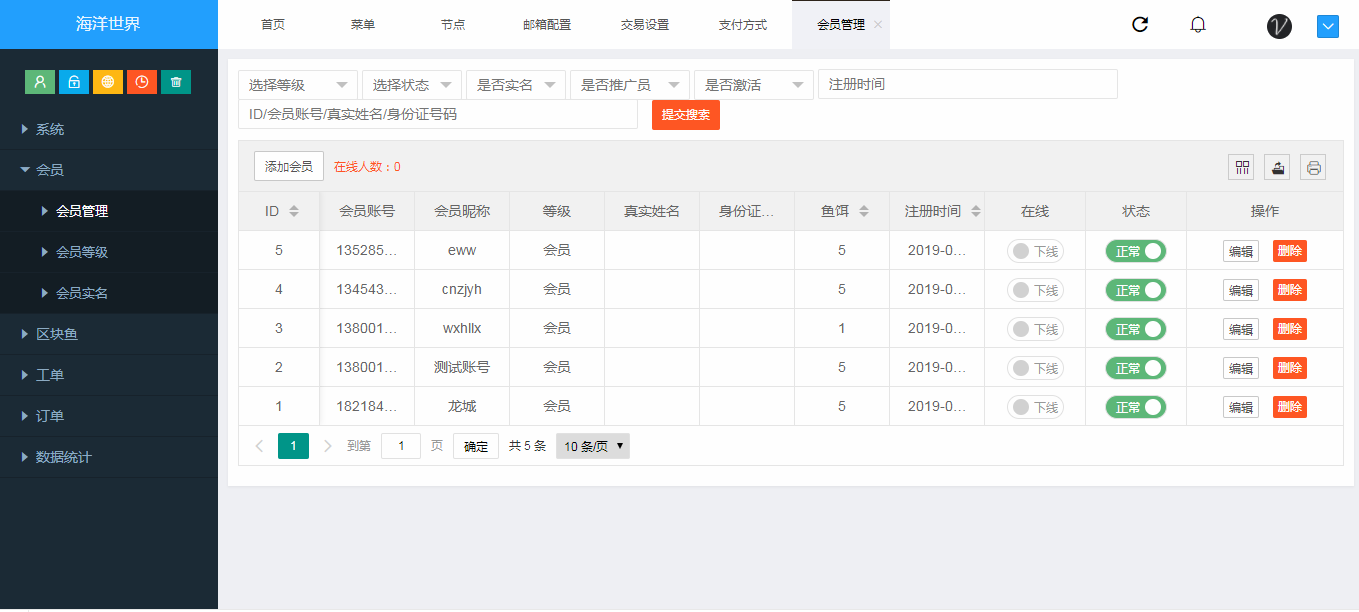Click the 确定 pagination button

click(x=476, y=446)
